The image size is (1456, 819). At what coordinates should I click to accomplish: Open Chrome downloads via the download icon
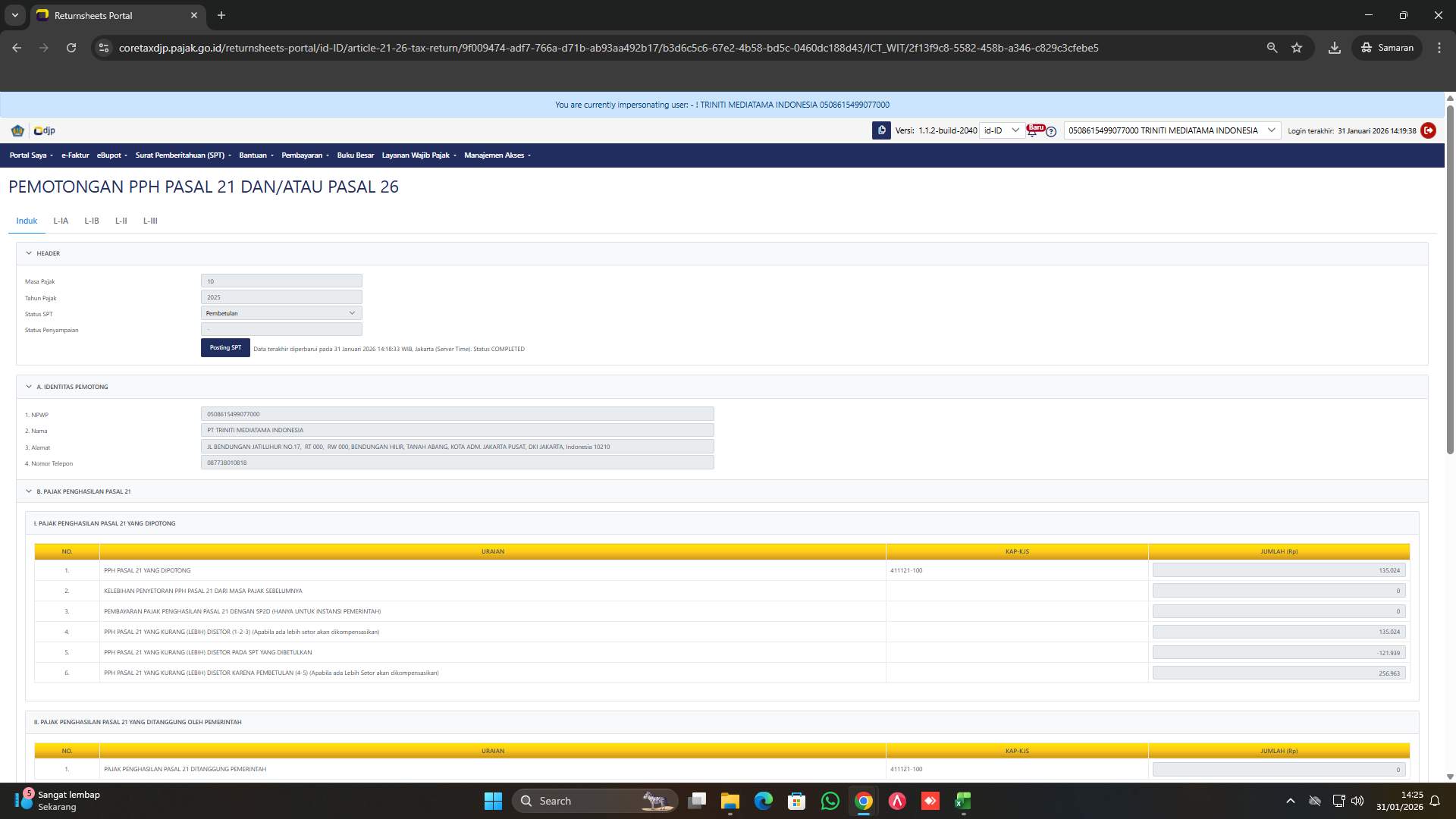pos(1335,47)
